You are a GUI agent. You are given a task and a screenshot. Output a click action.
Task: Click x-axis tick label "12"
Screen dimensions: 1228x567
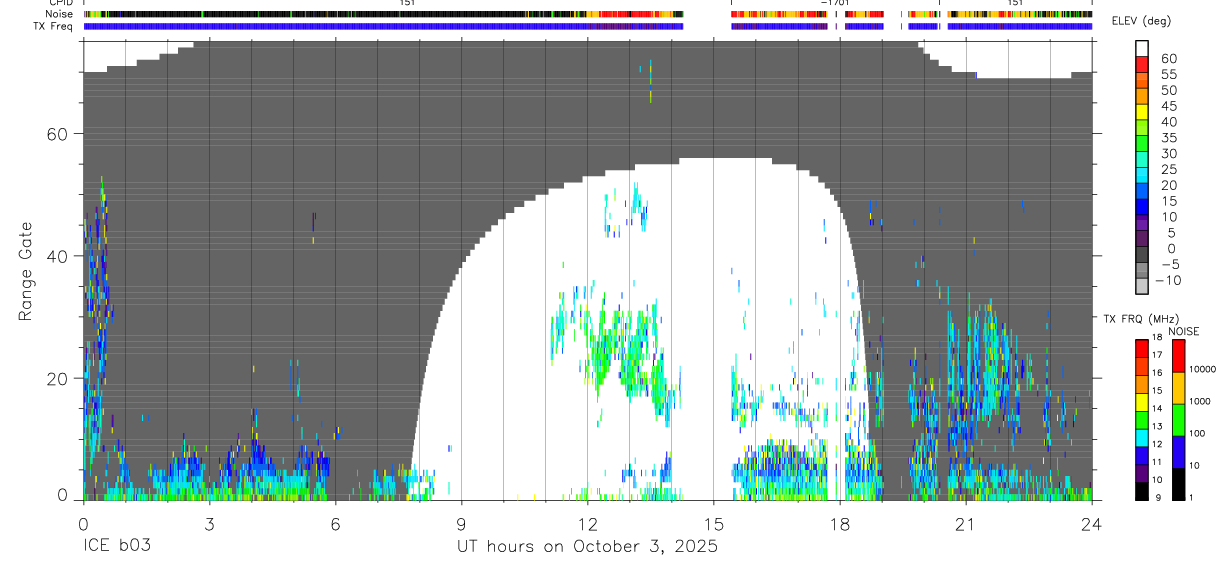coord(587,523)
